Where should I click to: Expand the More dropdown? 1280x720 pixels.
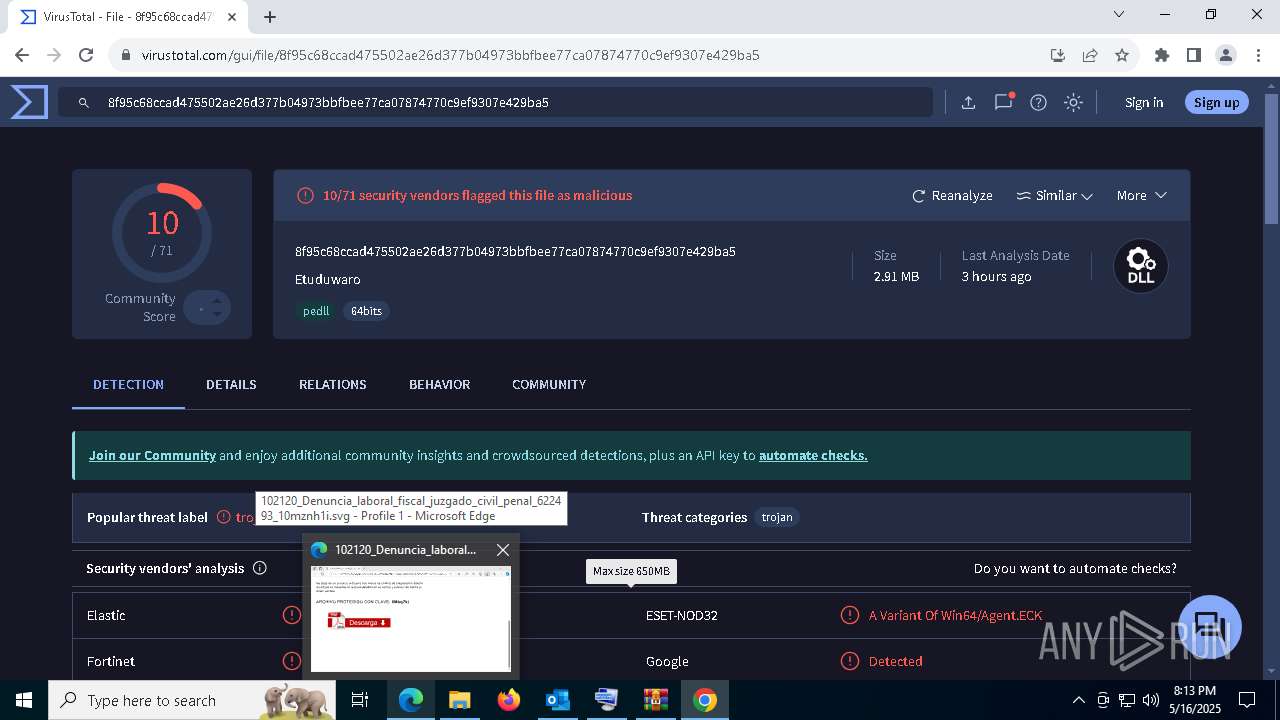pyautogui.click(x=1142, y=195)
